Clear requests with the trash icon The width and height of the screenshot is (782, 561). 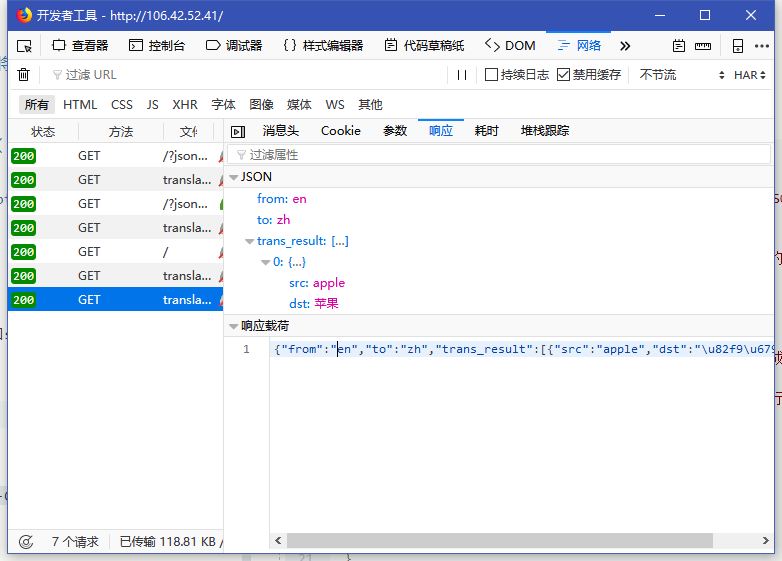tap(23, 75)
